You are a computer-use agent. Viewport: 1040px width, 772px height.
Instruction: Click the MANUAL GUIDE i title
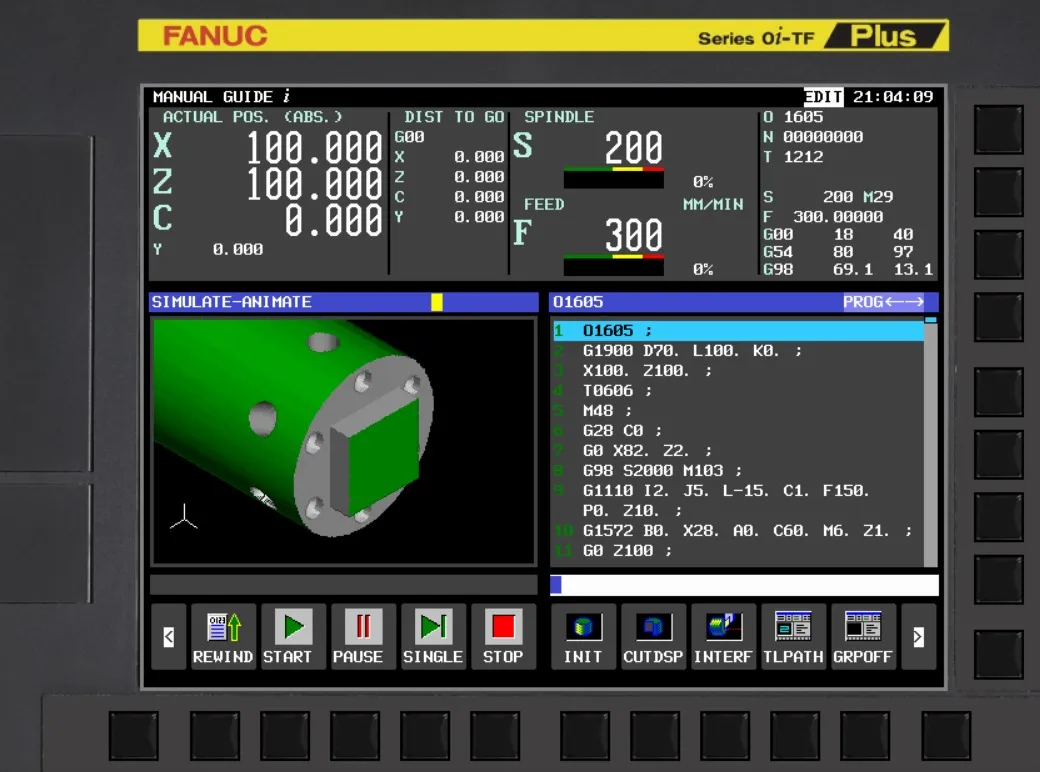[x=222, y=97]
